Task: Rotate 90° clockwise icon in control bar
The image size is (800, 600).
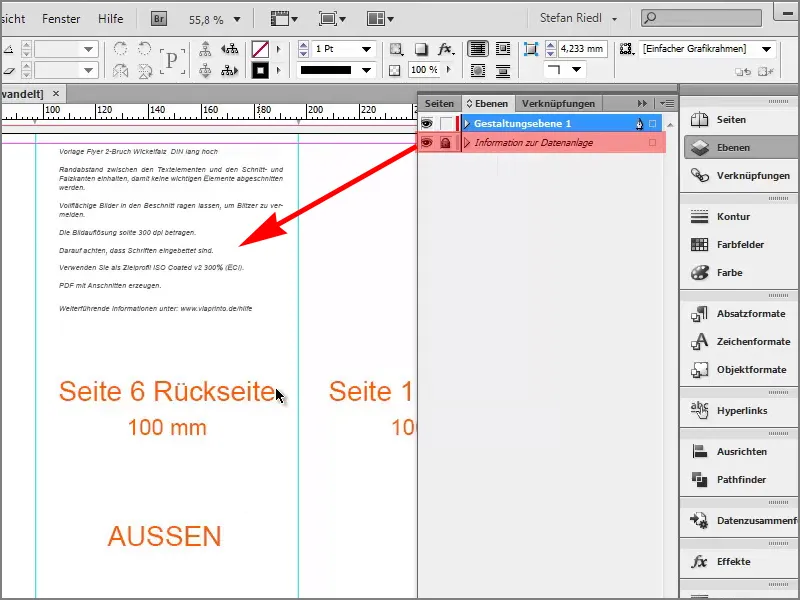Action: [x=120, y=49]
